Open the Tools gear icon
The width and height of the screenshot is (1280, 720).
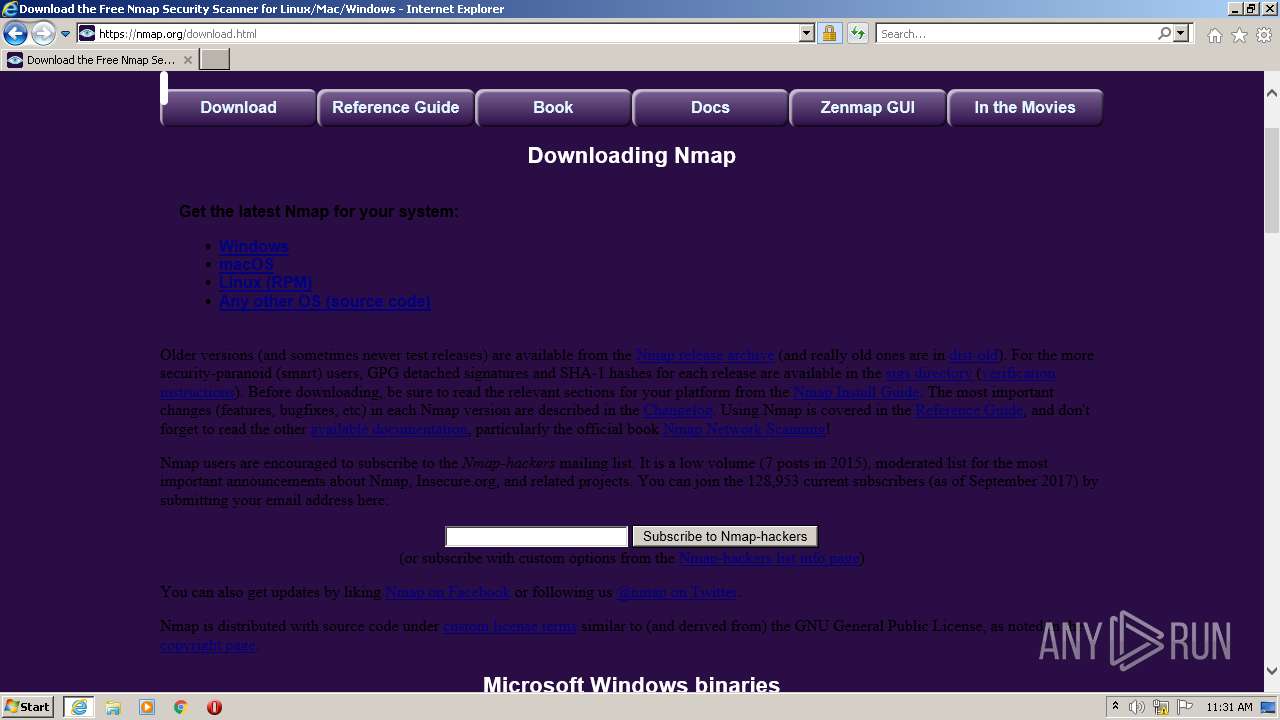(1264, 35)
